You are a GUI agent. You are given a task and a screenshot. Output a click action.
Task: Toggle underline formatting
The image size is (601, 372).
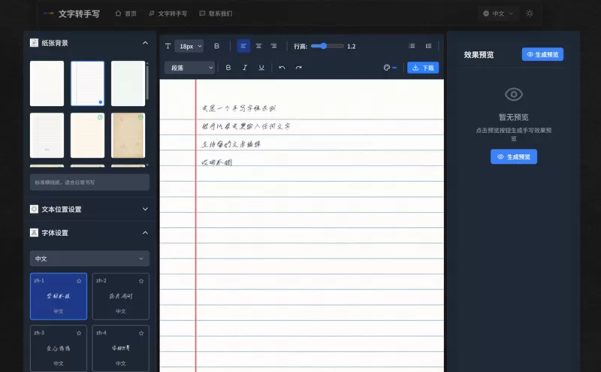click(x=261, y=67)
